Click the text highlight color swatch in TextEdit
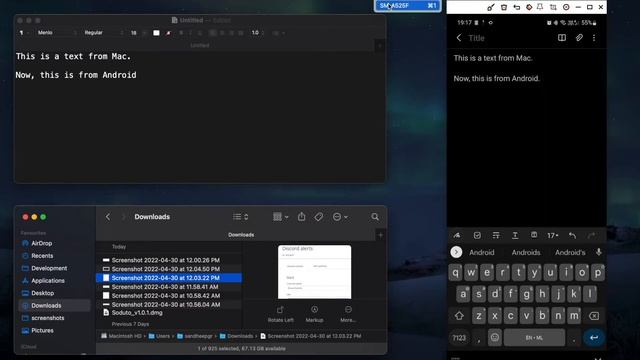The width and height of the screenshot is (640, 360). pos(169,33)
